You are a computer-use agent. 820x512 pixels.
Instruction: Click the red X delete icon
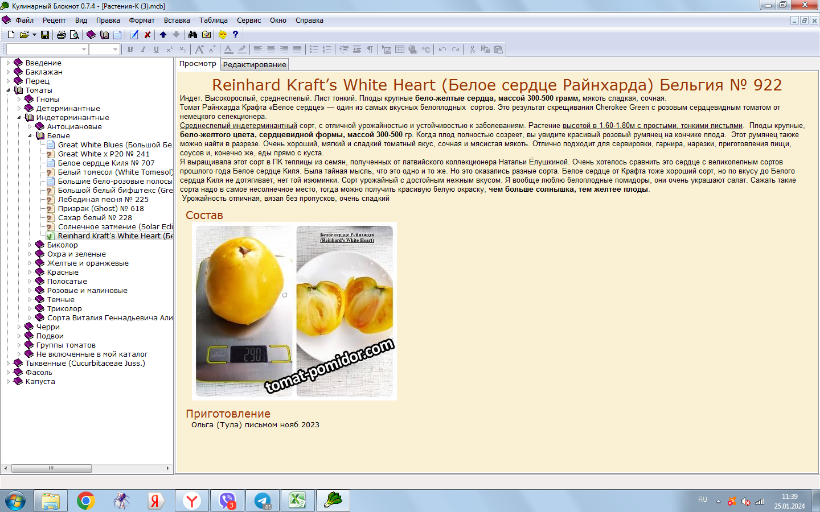click(147, 35)
